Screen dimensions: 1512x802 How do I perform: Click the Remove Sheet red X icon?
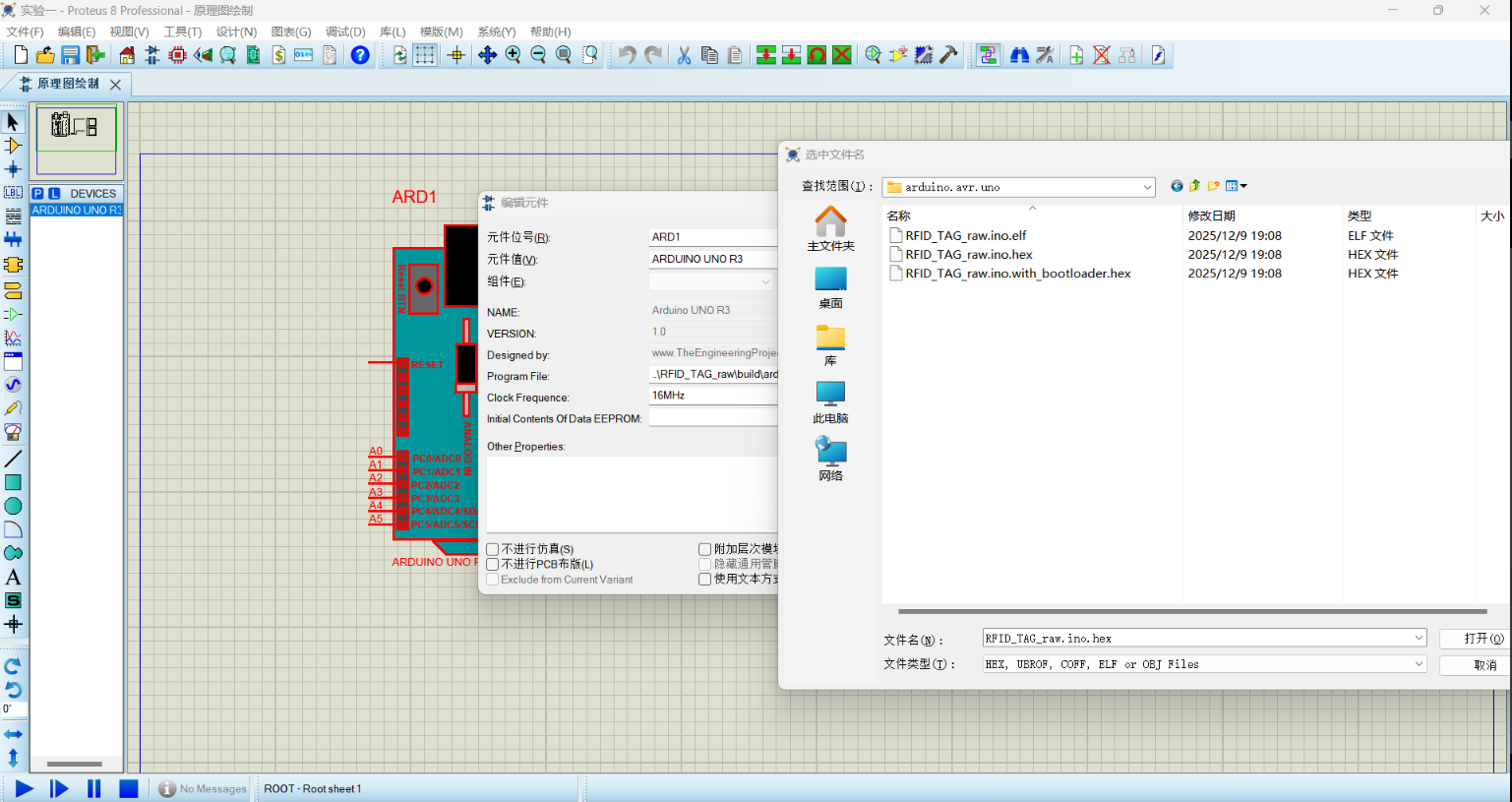click(1102, 55)
